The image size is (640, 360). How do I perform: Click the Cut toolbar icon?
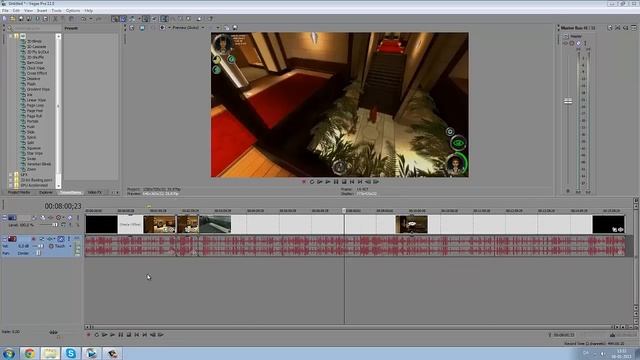[x=55, y=19]
